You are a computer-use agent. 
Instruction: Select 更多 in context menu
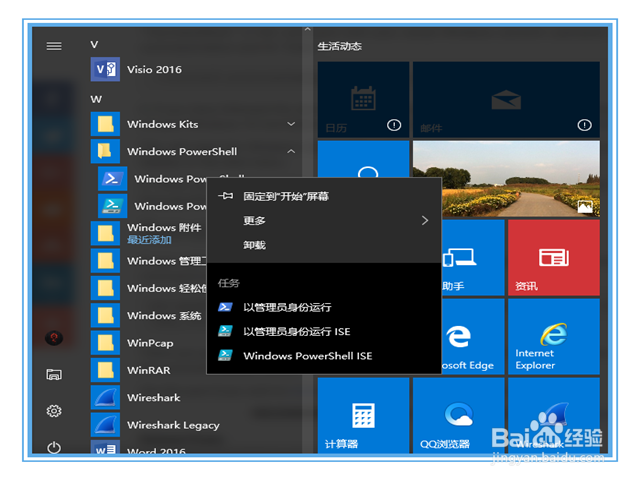(324, 221)
